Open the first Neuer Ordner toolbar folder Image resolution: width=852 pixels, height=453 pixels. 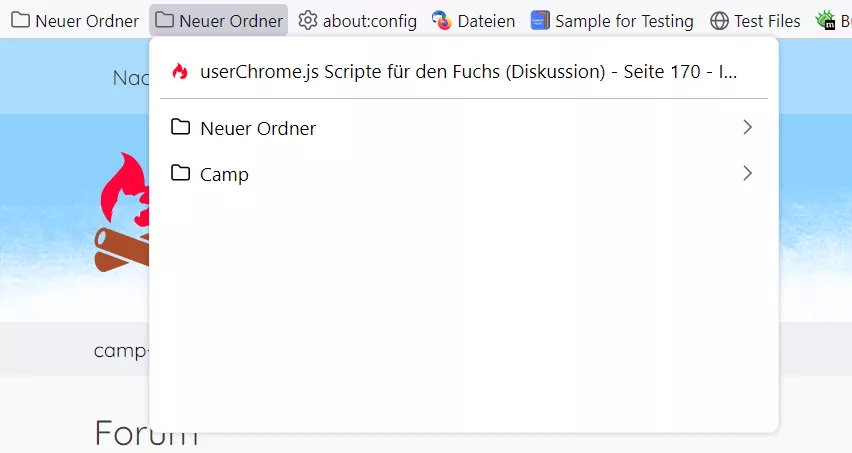tap(75, 21)
